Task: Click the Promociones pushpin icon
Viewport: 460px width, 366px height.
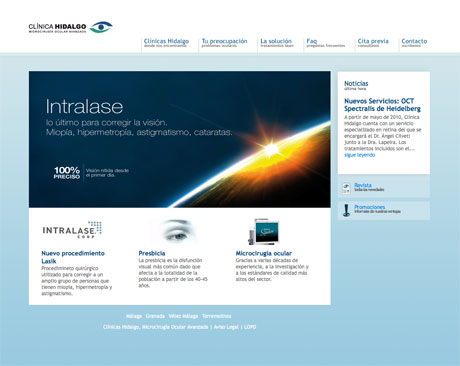Action: [x=347, y=210]
